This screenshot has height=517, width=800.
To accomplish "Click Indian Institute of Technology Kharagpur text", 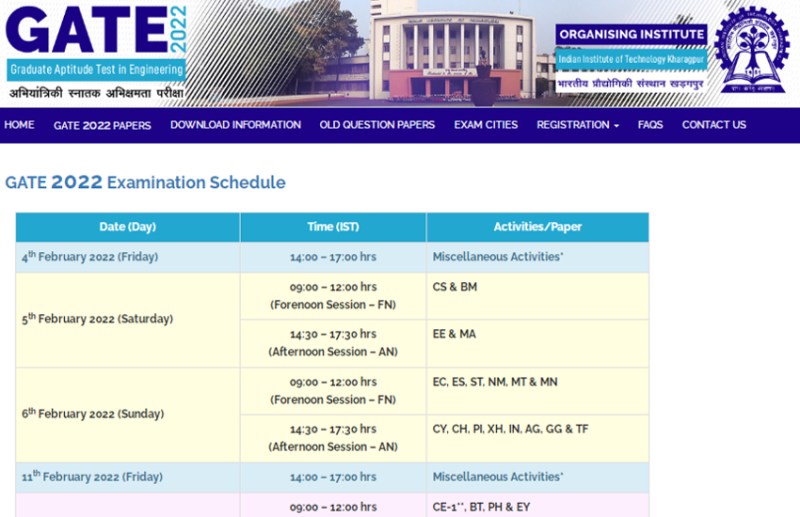I will point(631,59).
